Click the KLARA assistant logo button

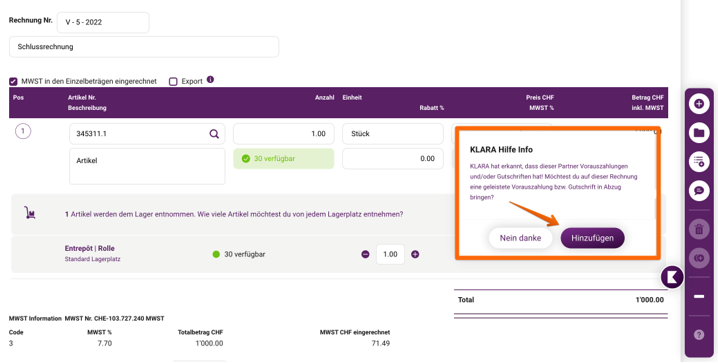[672, 277]
